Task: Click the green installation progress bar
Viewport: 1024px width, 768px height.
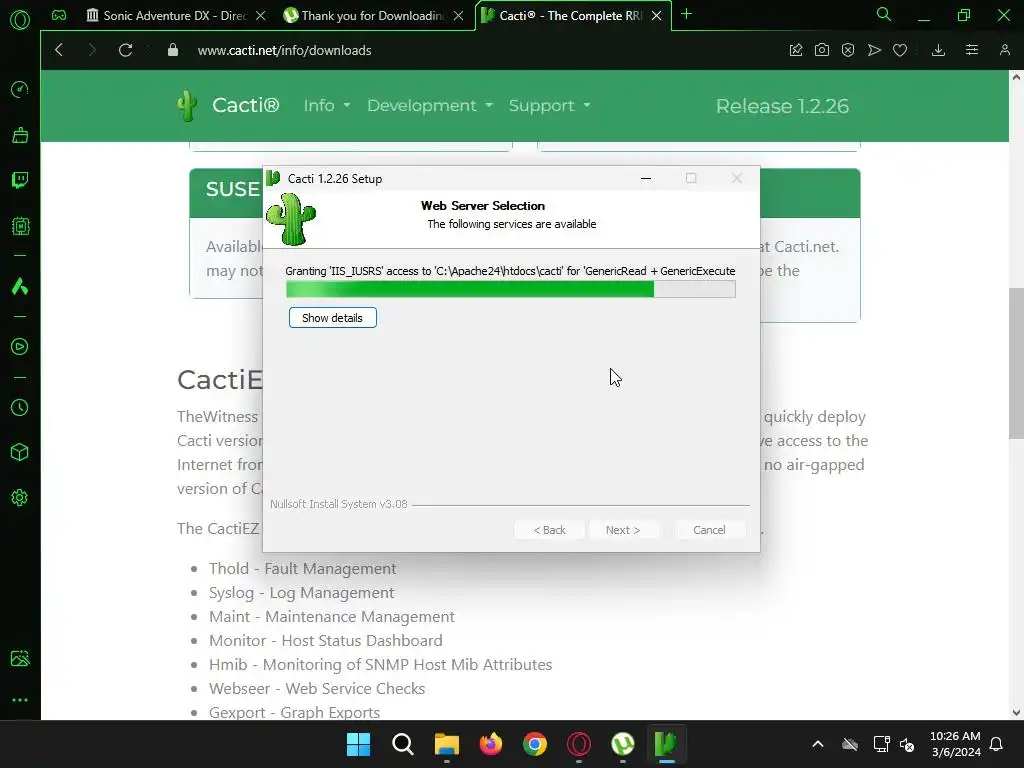Action: pos(511,289)
